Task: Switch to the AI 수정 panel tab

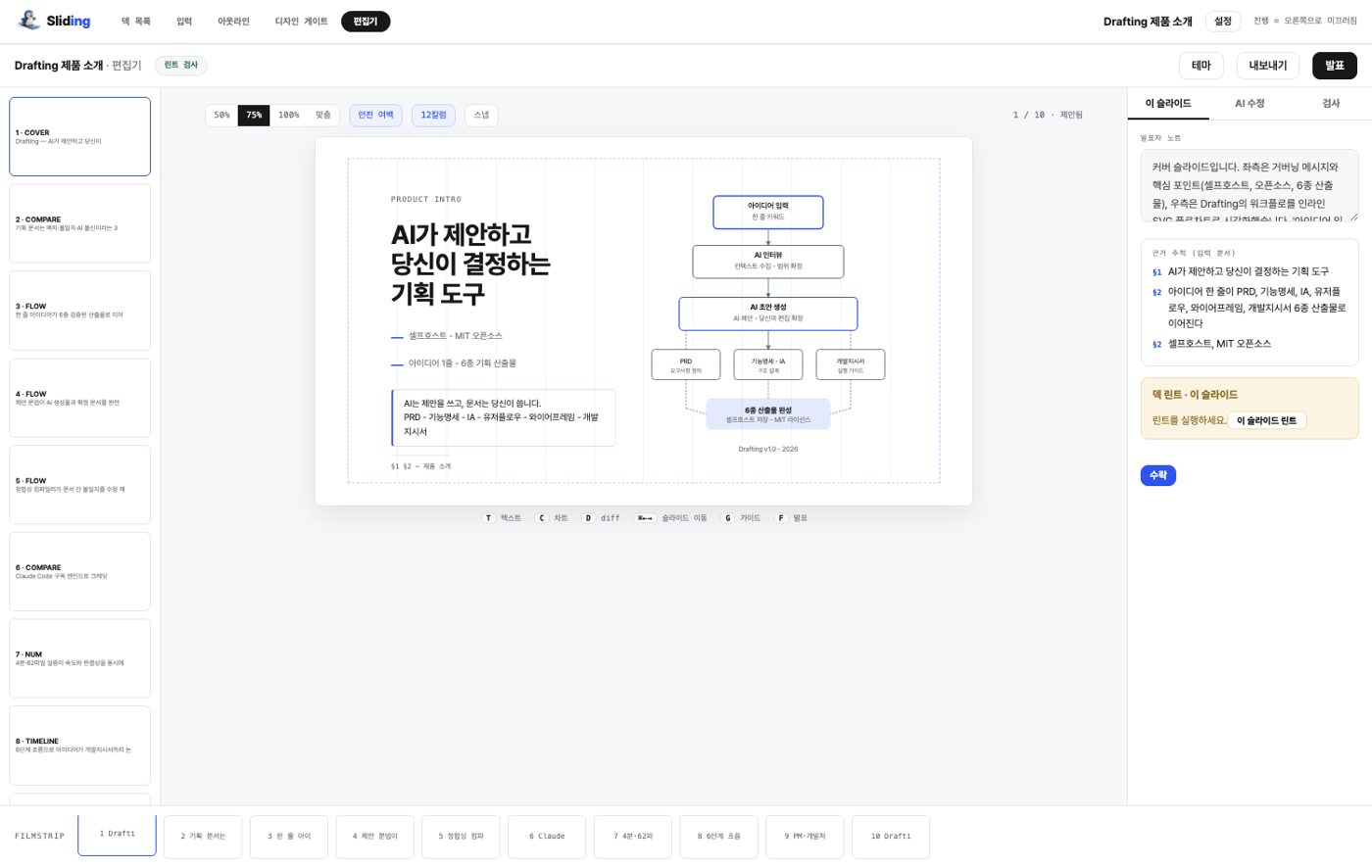Action: [1249, 104]
